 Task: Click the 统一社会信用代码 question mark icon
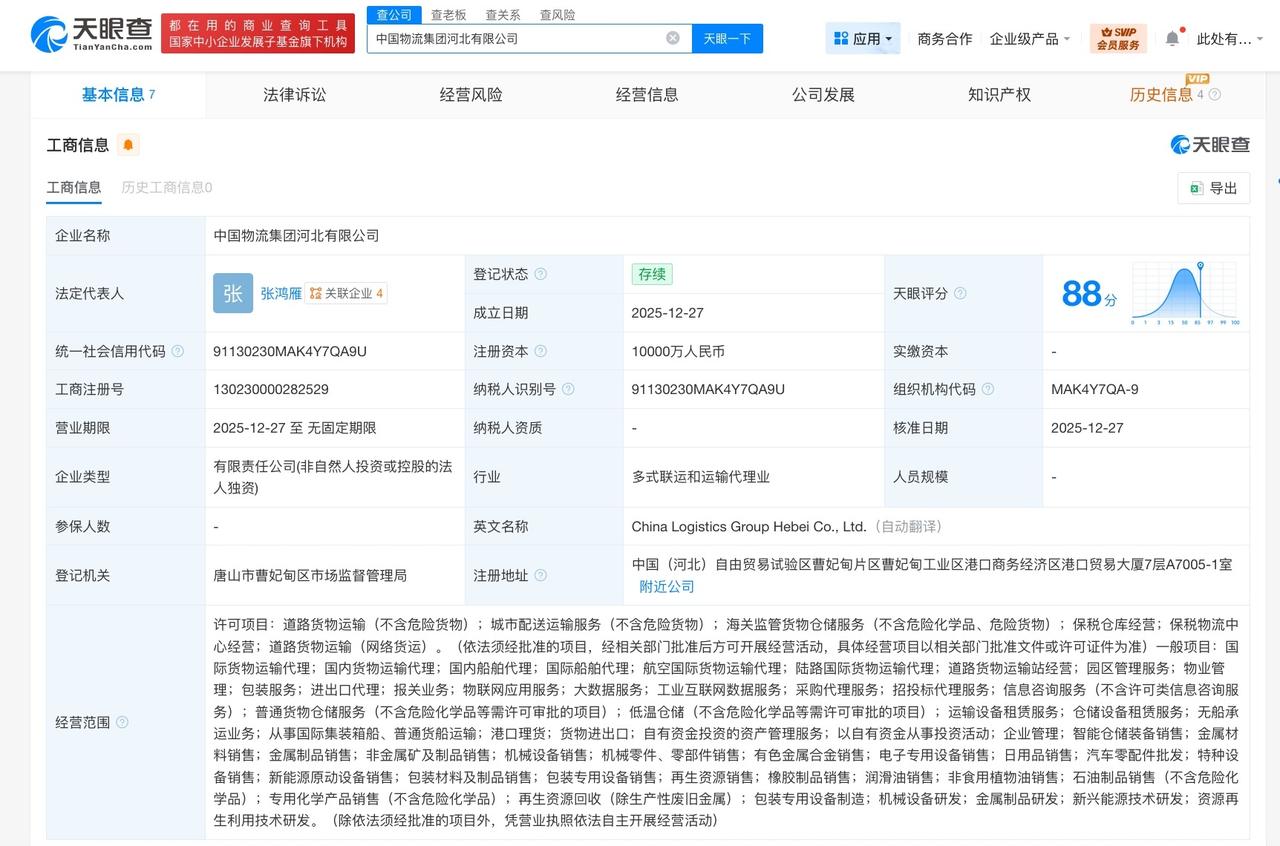click(176, 352)
